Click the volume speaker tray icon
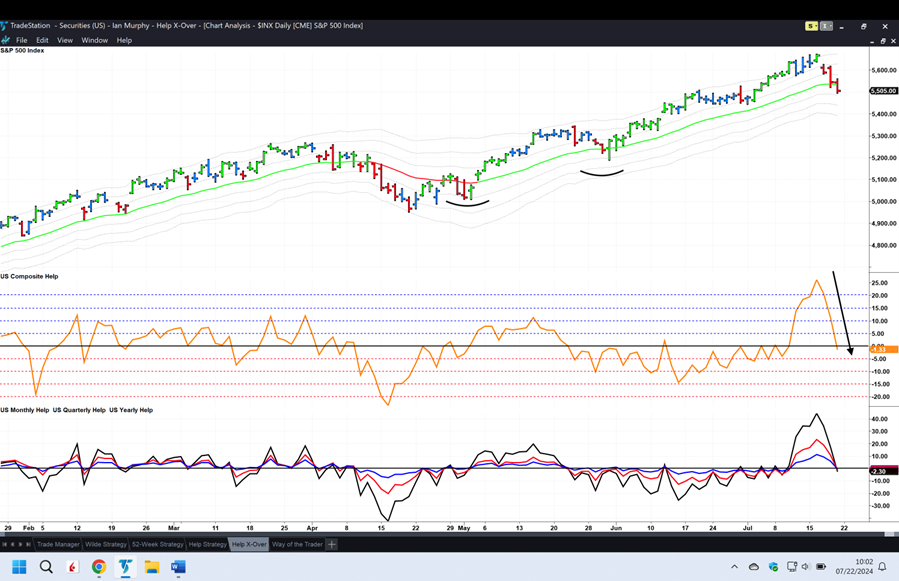The height and width of the screenshot is (581, 899). 805,567
